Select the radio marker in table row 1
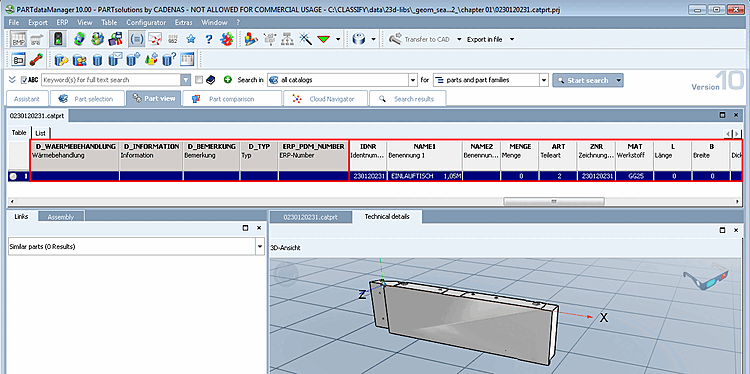 (13, 176)
